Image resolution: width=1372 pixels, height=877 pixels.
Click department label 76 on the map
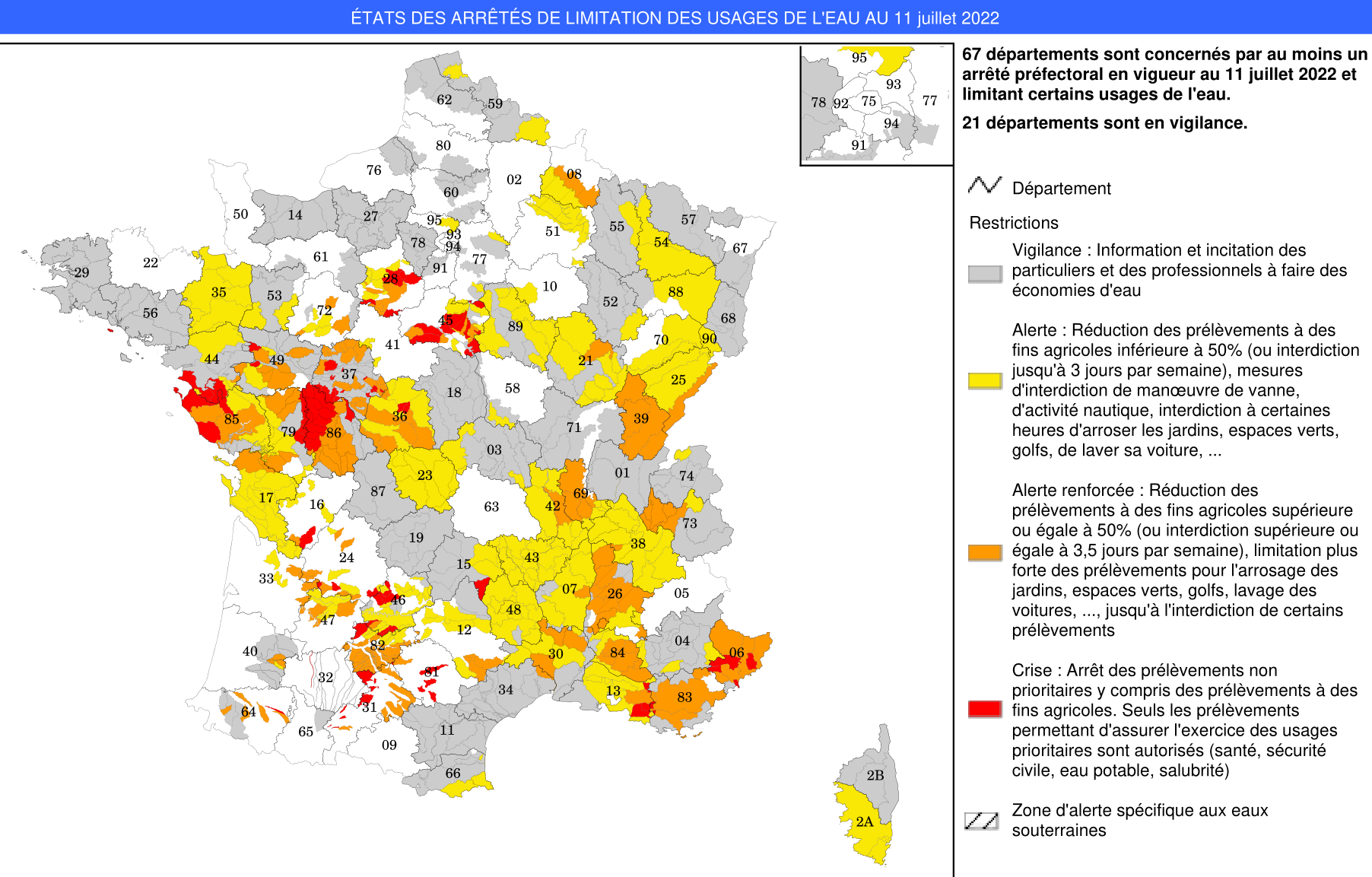pos(374,170)
